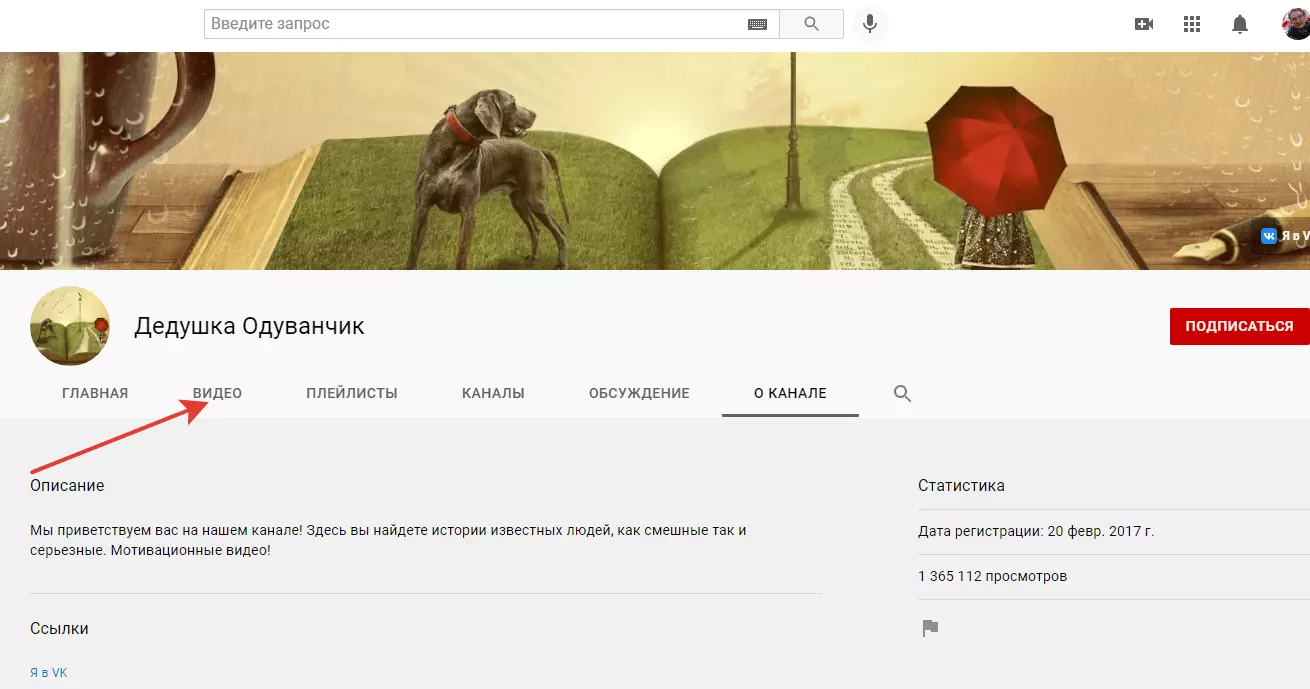Open the YouTube apps grid icon
1310x689 pixels.
tap(1191, 24)
